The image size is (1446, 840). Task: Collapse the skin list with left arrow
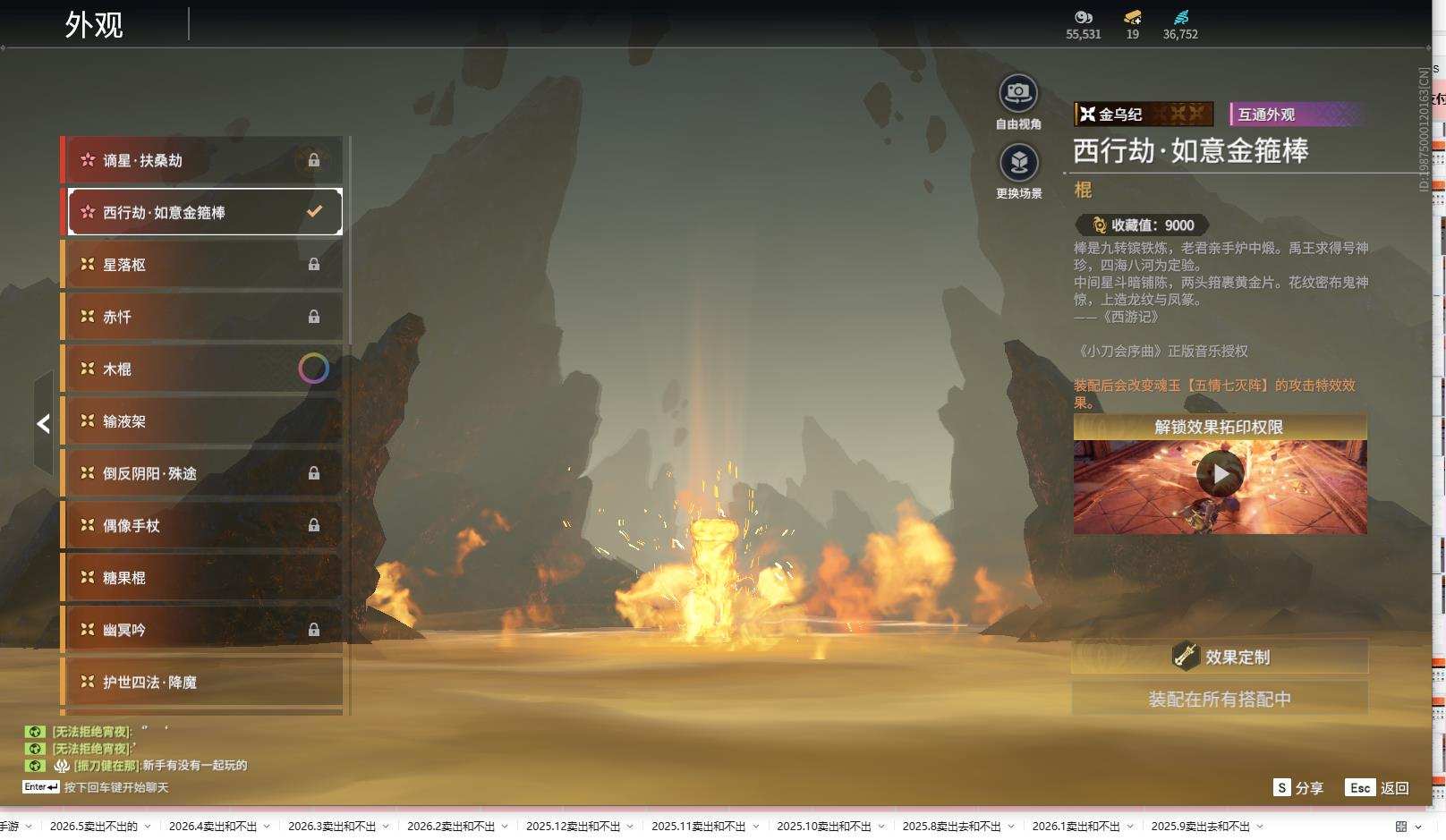(x=43, y=424)
